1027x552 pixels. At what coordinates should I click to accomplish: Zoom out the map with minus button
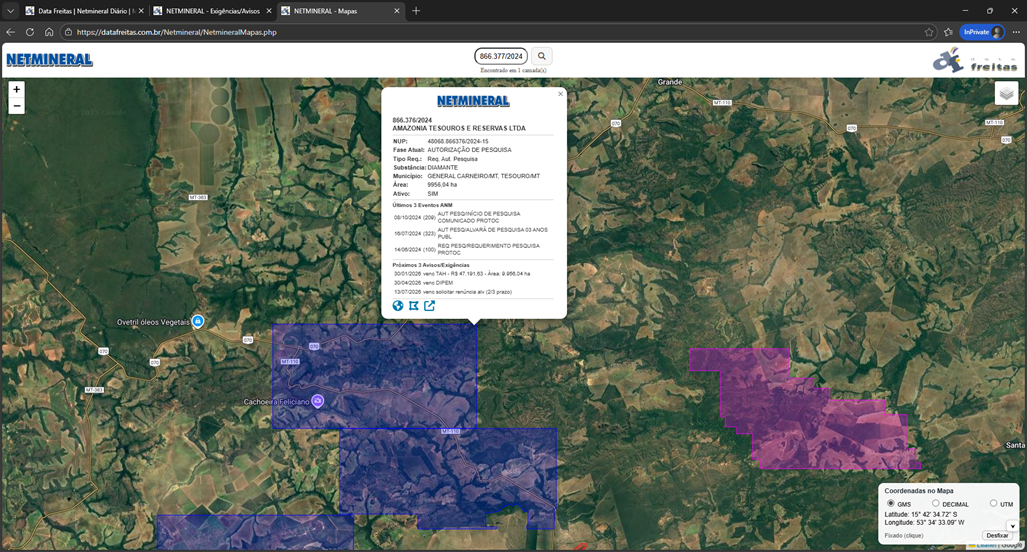pos(16,106)
